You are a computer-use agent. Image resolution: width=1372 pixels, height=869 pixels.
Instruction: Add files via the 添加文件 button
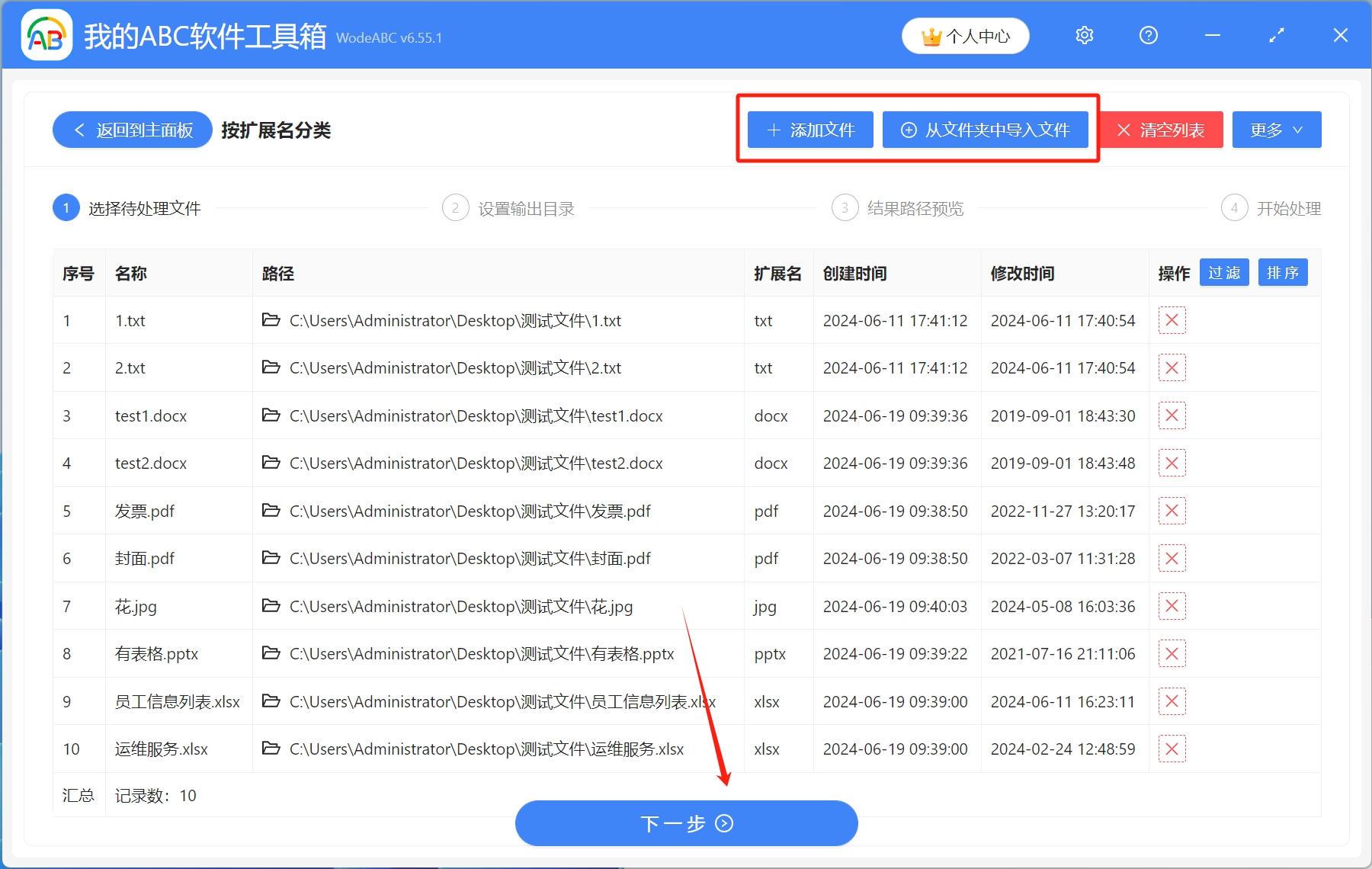[x=809, y=130]
